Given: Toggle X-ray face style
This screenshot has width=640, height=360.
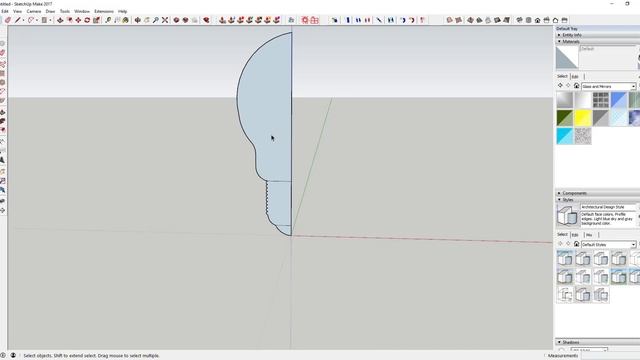Looking at the screenshot, I should (x=449, y=20).
